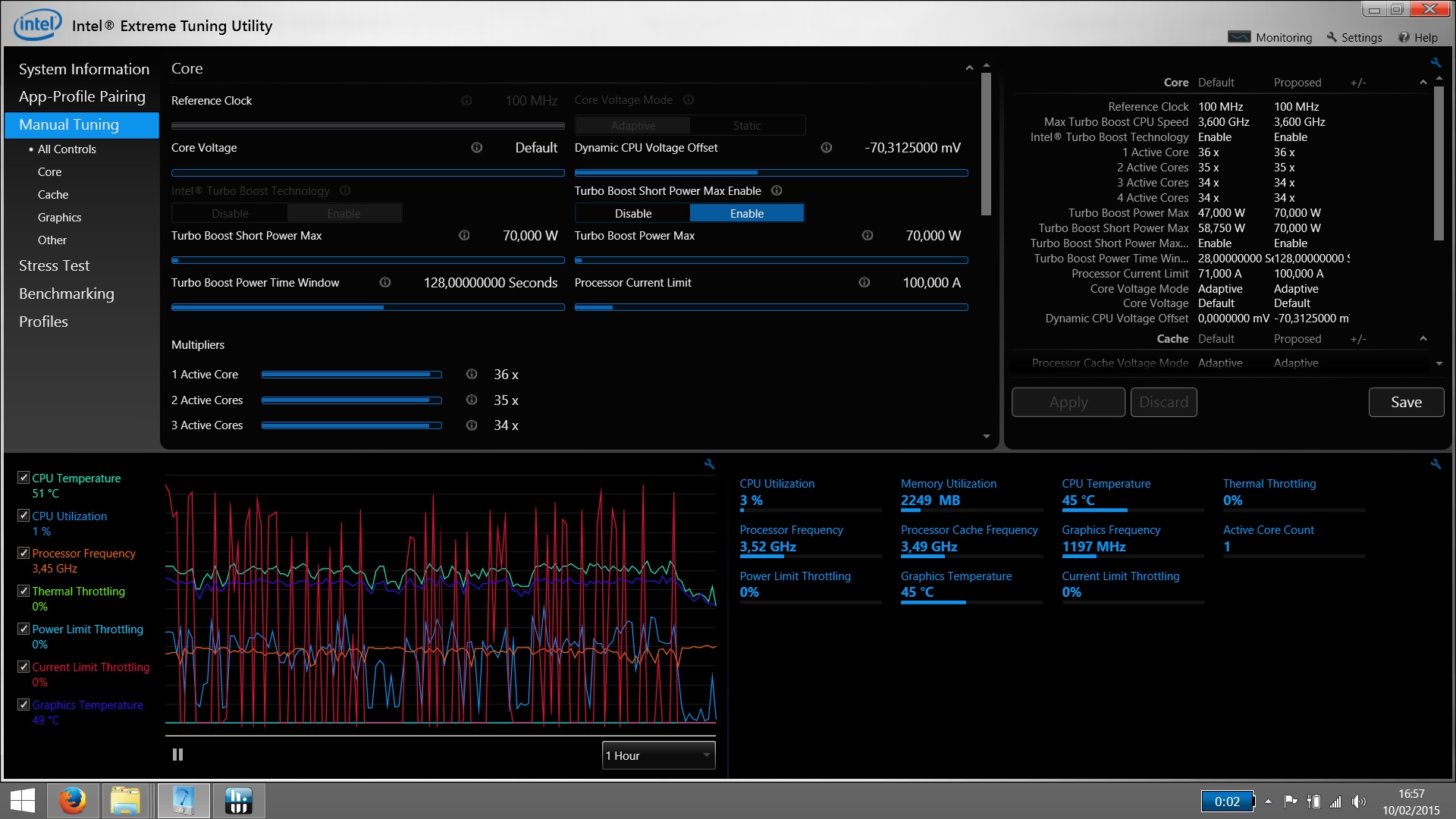Viewport: 1456px width, 819px height.
Task: Collapse Cache group in proposed settings list
Action: click(1423, 338)
